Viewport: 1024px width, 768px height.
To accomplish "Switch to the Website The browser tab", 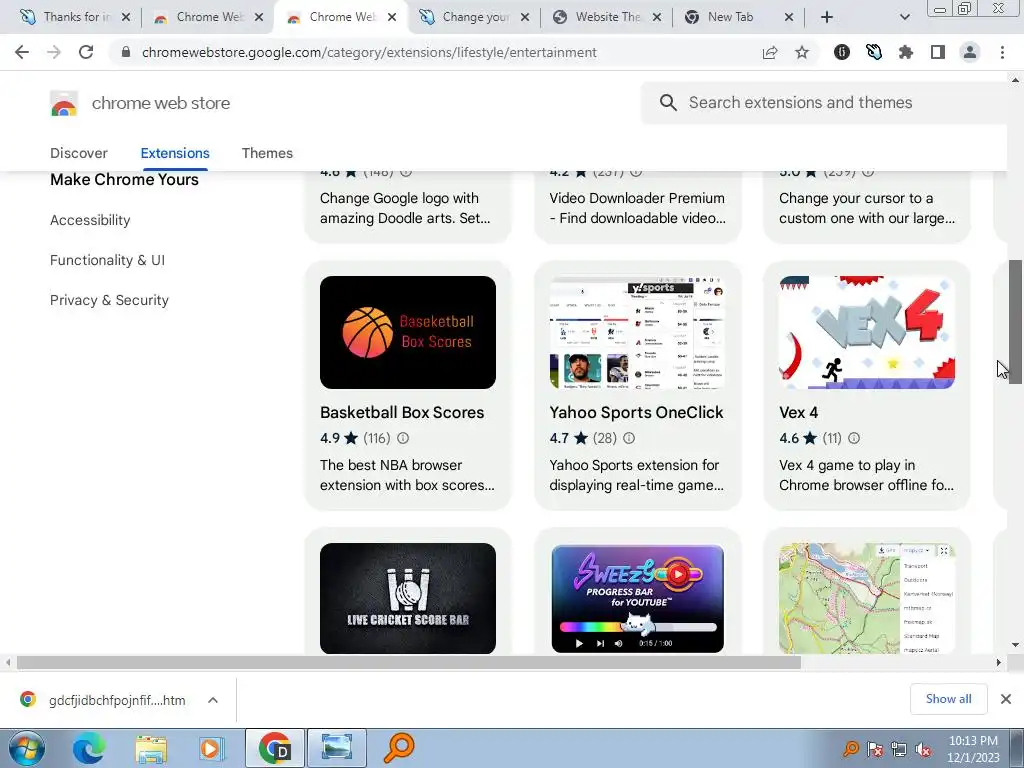I will point(607,17).
